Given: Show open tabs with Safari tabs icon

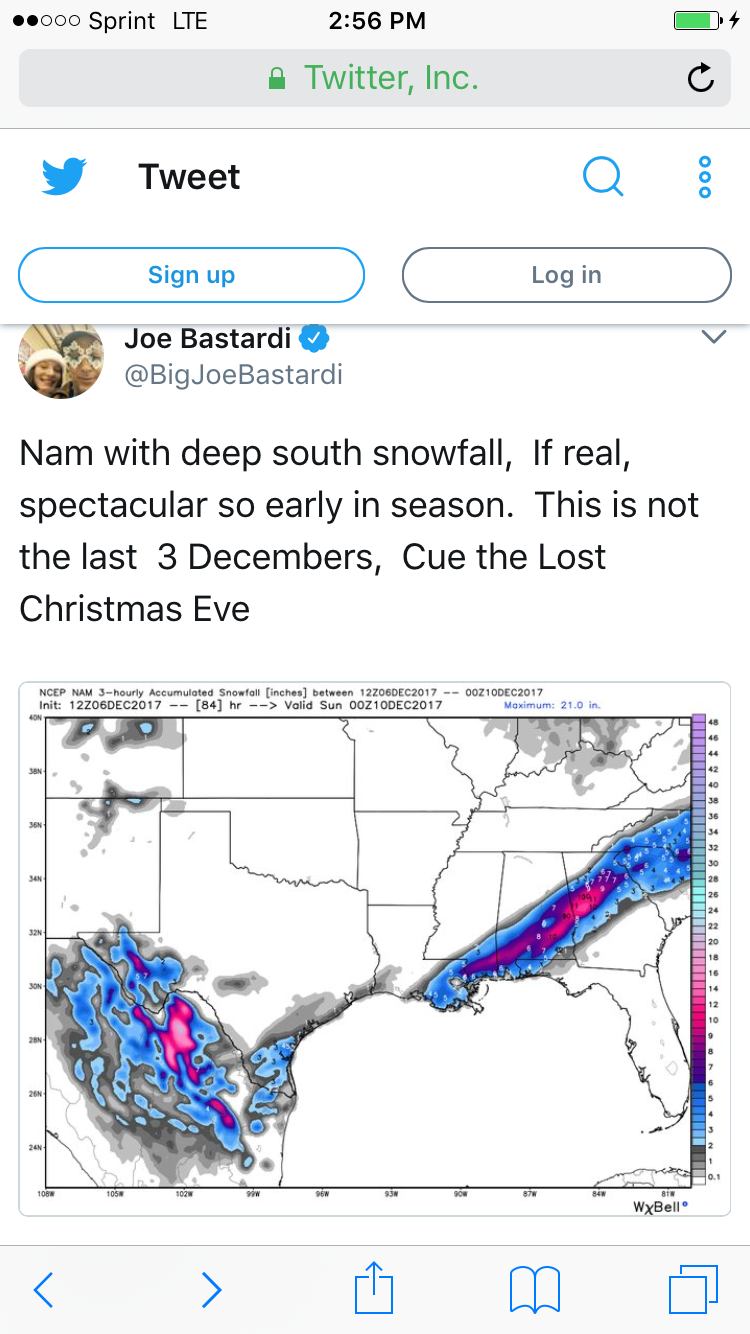Looking at the screenshot, I should point(693,1289).
